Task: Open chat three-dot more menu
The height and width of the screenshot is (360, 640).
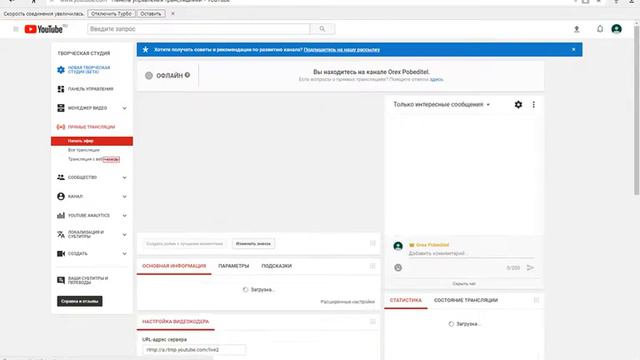Action: point(533,104)
